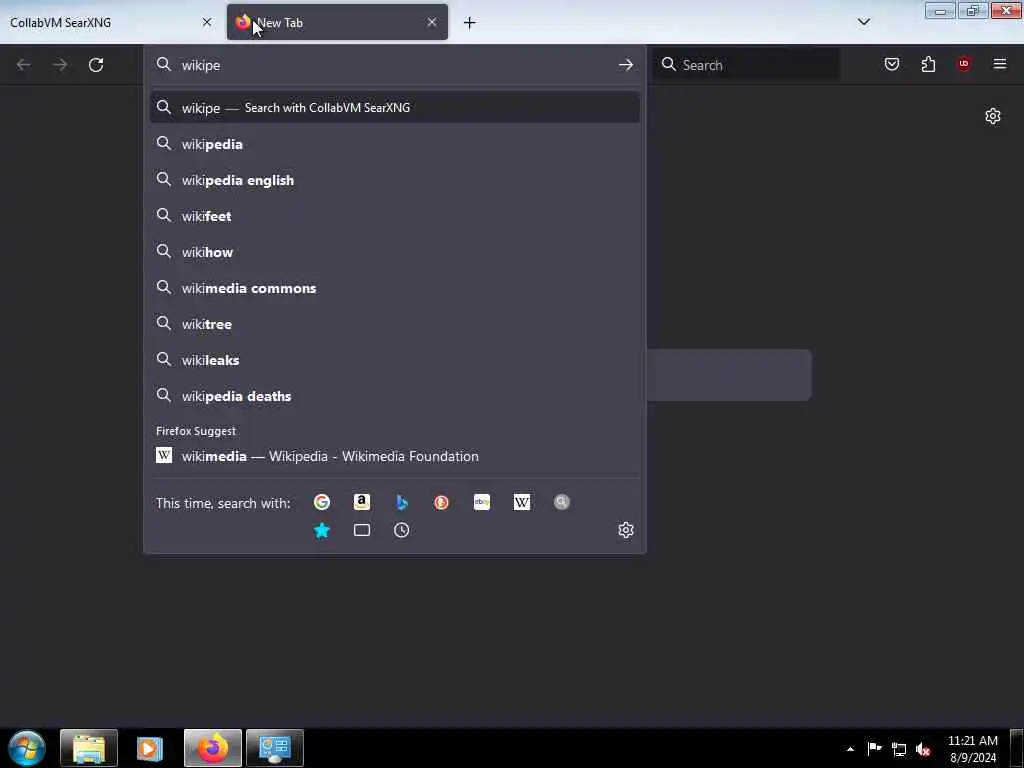1024x768 pixels.
Task: Select the 'wikipedia' suggestion
Action: 394,144
